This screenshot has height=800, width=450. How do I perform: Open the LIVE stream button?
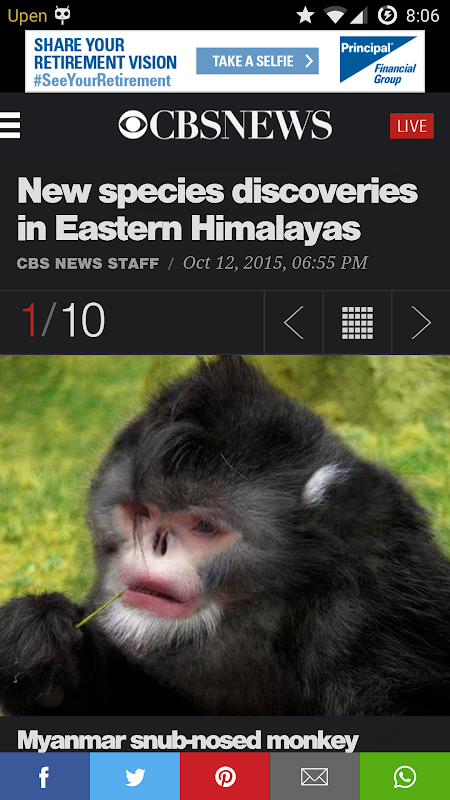tap(412, 126)
